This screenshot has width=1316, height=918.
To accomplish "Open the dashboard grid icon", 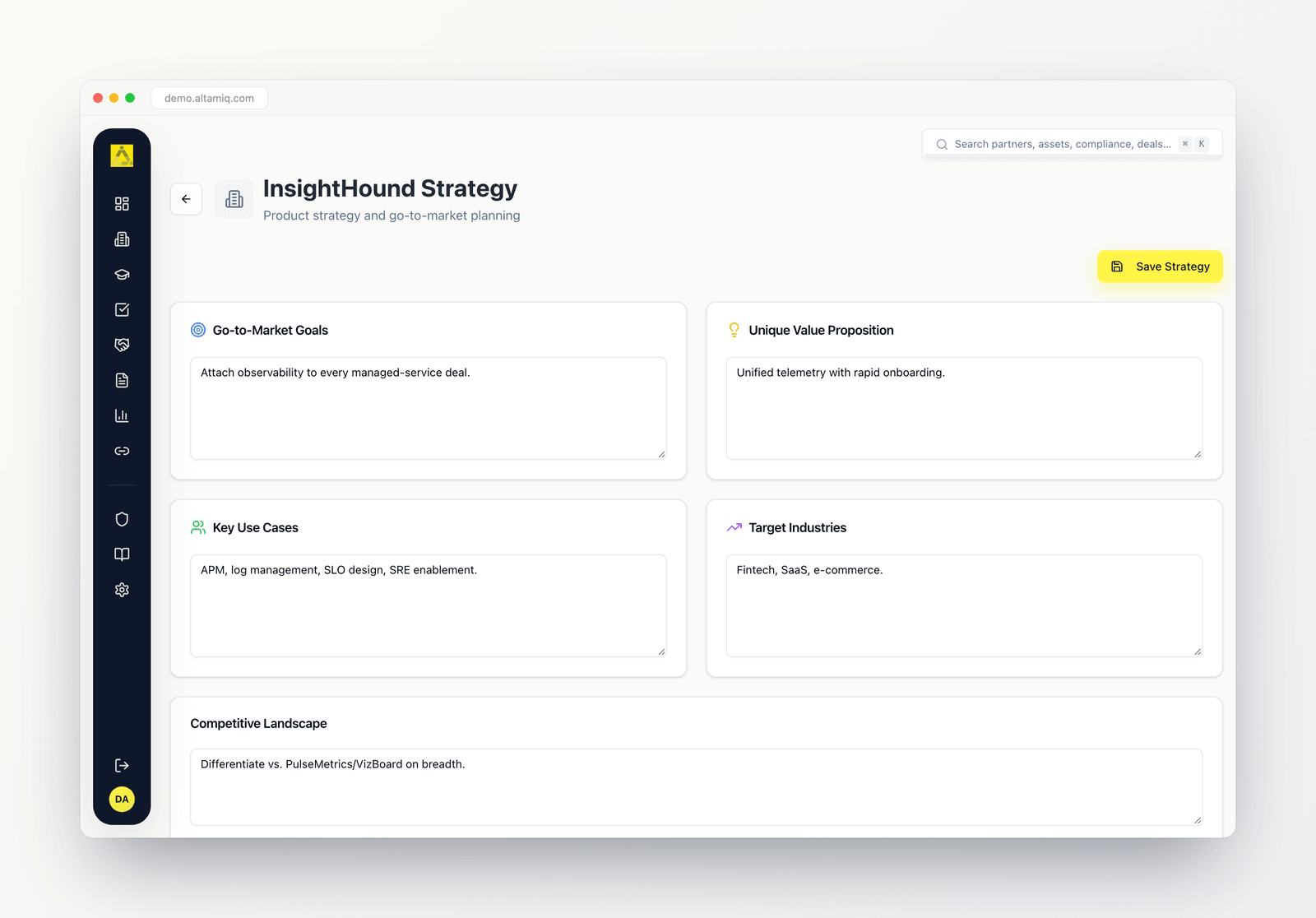I will tap(122, 204).
